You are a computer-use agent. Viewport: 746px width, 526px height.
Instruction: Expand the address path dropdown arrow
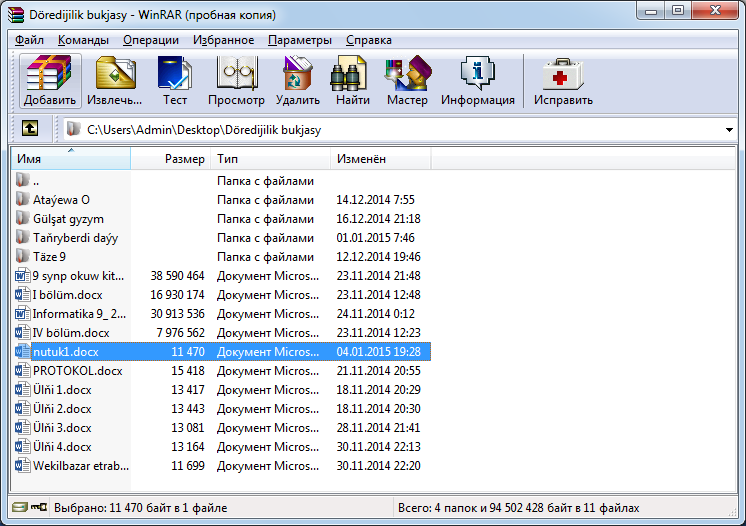point(729,130)
